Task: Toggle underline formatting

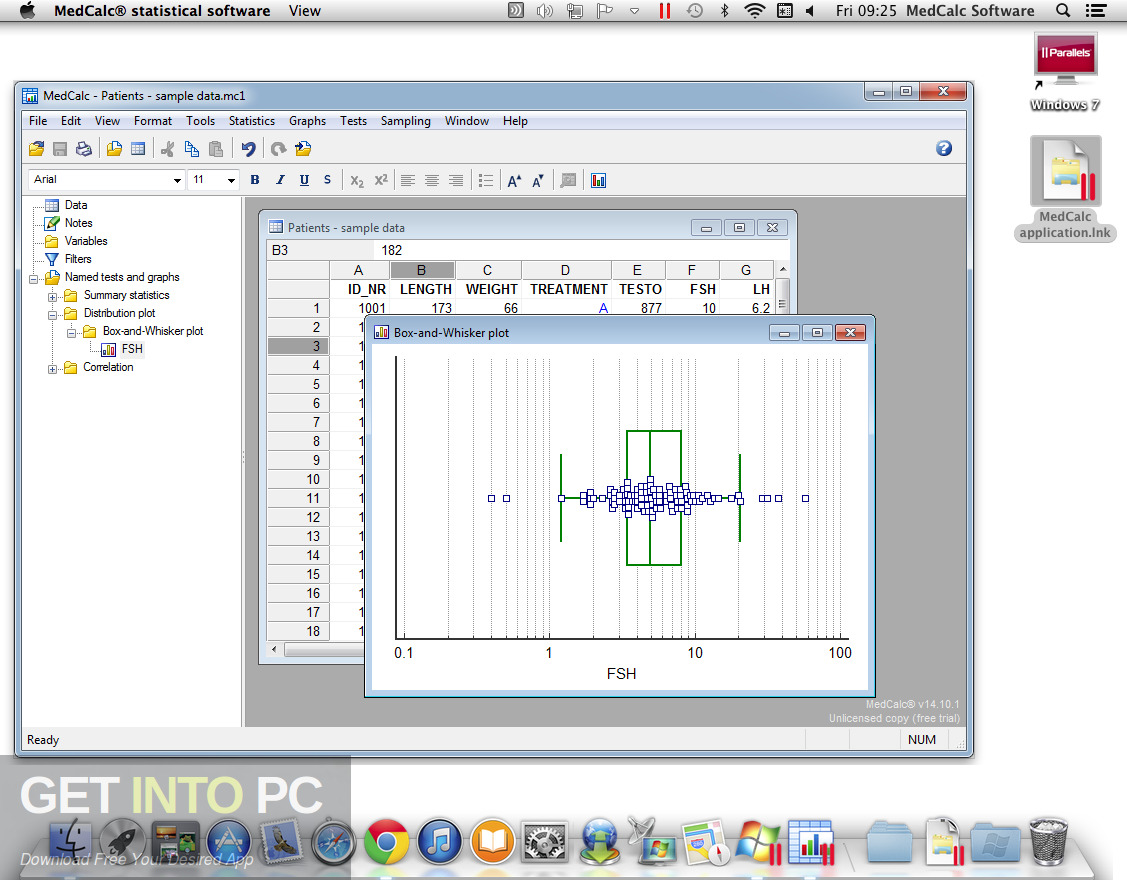Action: point(304,180)
